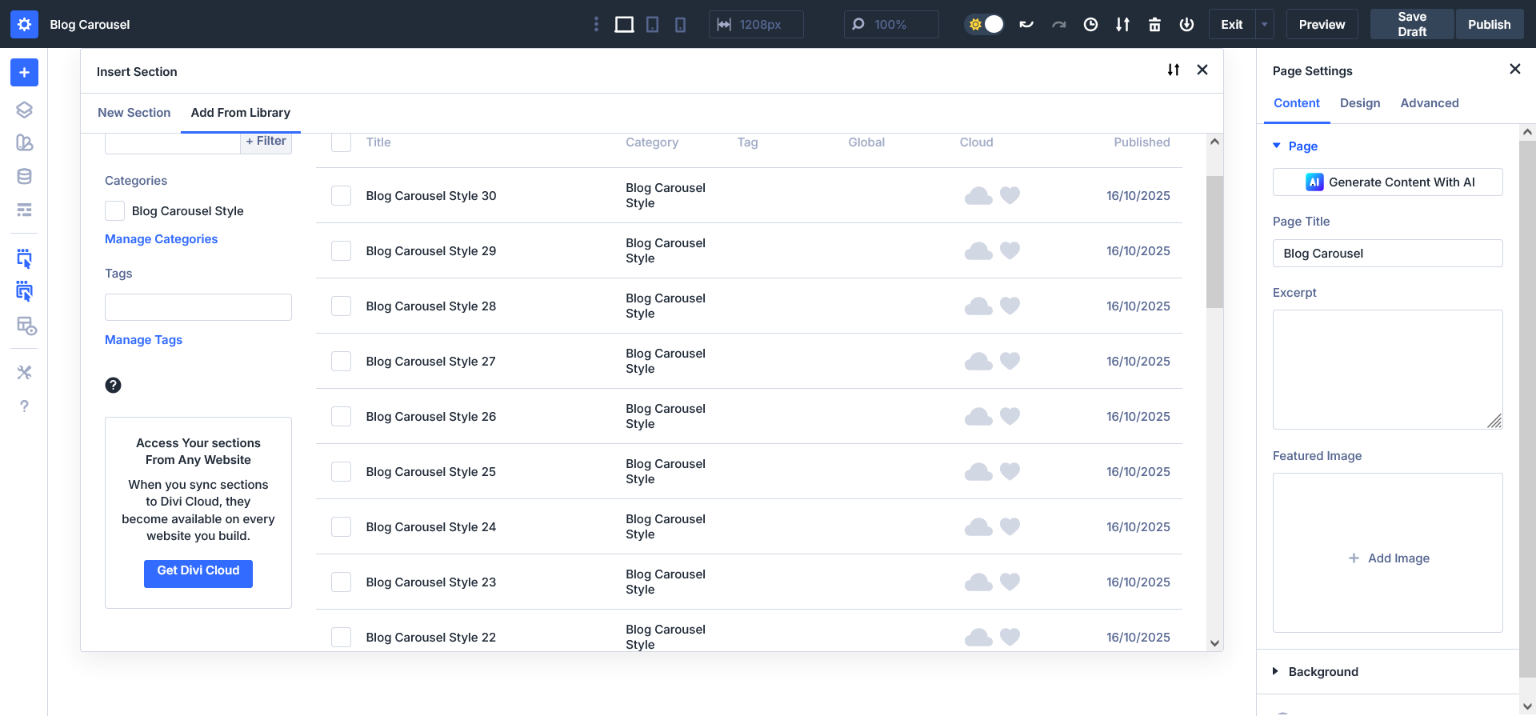Click the Excerpt text area
The width and height of the screenshot is (1536, 716).
[1388, 369]
